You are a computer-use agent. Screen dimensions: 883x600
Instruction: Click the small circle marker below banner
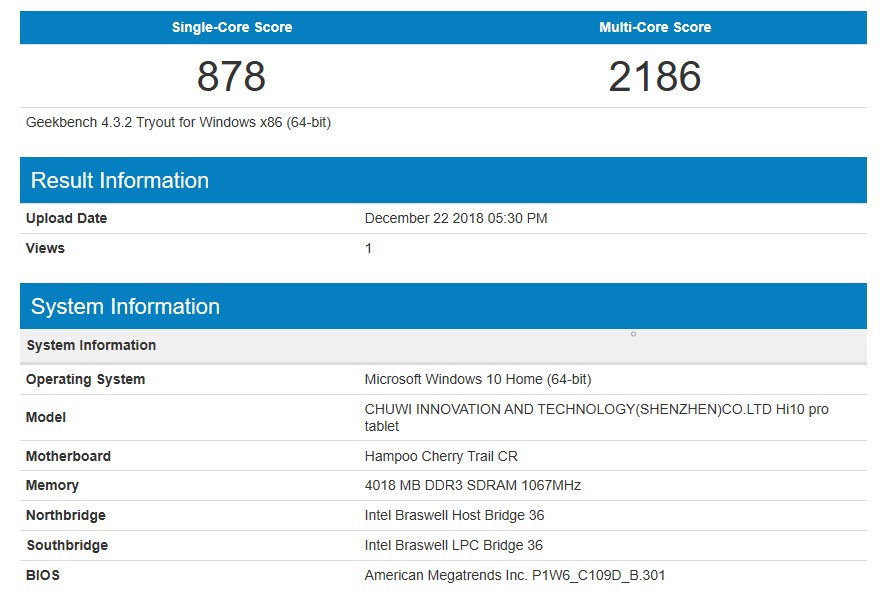pyautogui.click(x=634, y=334)
